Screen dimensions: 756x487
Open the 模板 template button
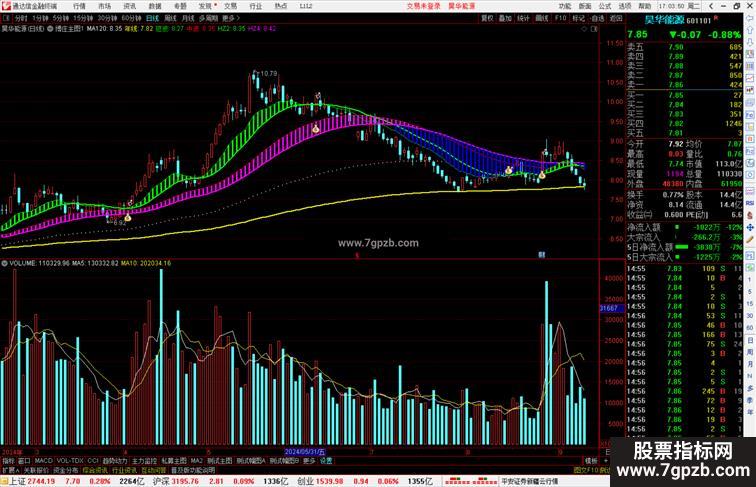point(591,461)
